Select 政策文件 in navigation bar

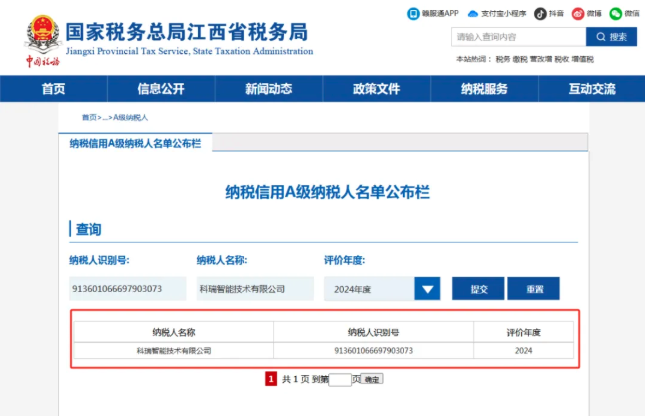377,89
